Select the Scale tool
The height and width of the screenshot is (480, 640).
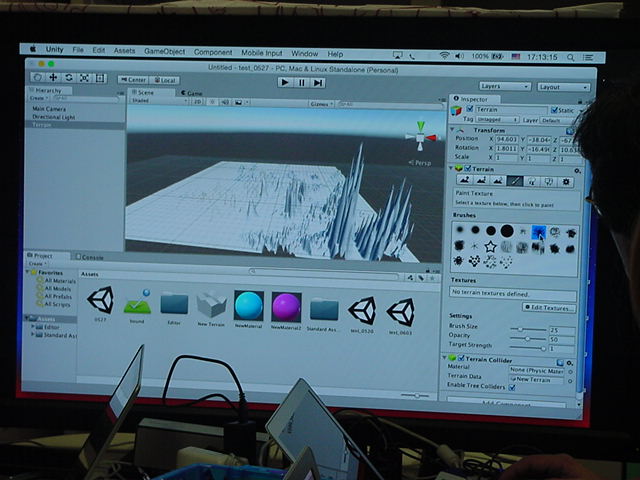tap(84, 78)
